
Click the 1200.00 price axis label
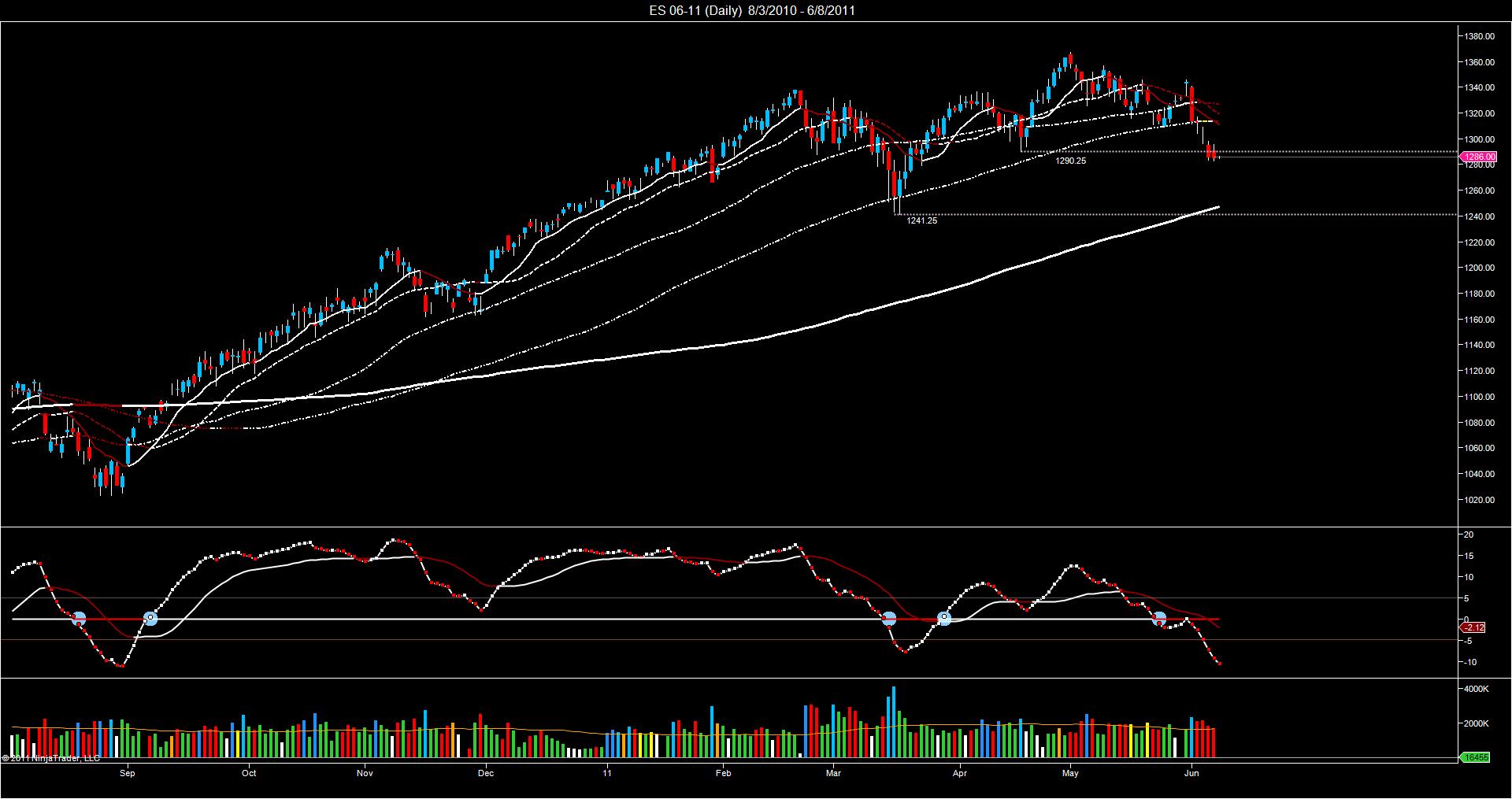1480,268
